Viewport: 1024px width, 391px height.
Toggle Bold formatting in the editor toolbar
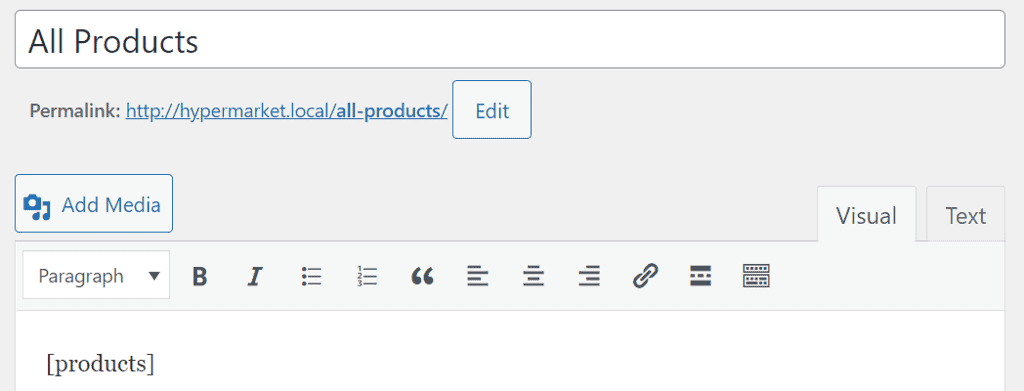[x=200, y=277]
